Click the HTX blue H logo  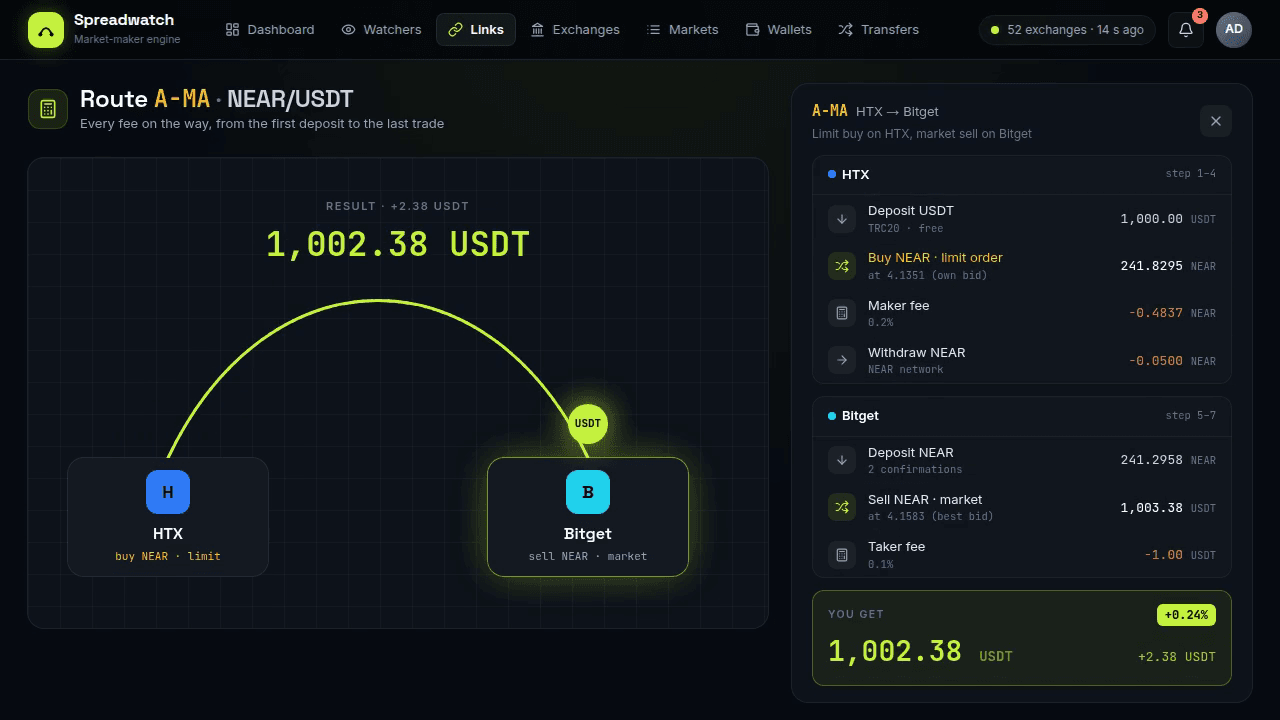tap(168, 492)
